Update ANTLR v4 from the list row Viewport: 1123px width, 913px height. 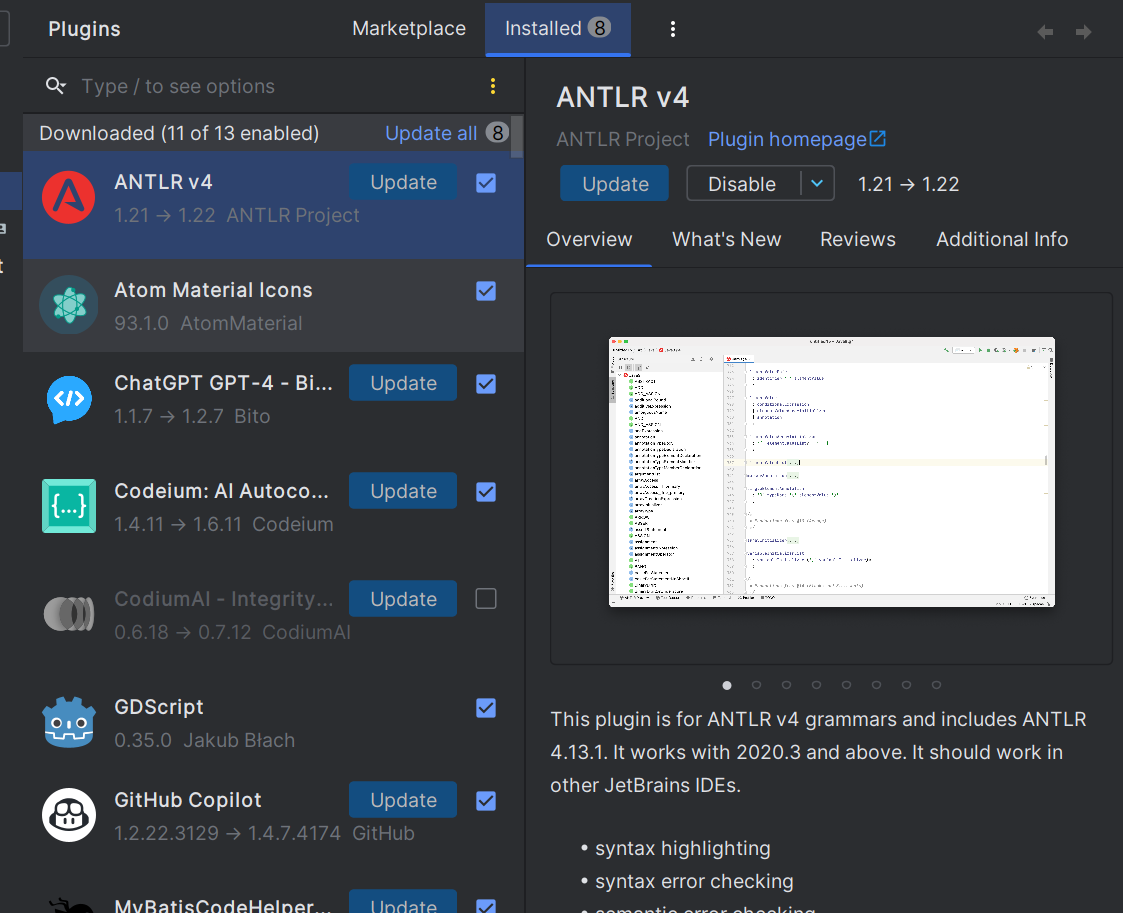(x=403, y=182)
